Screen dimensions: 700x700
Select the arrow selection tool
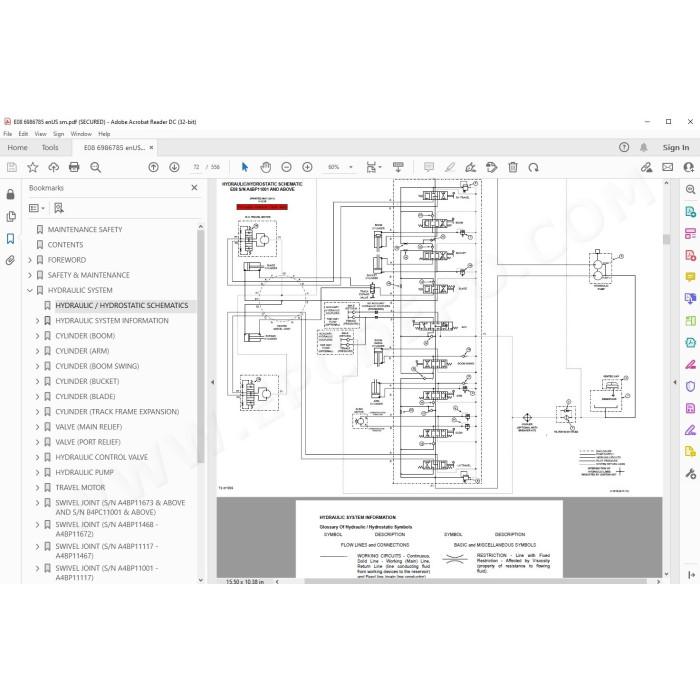pyautogui.click(x=245, y=167)
